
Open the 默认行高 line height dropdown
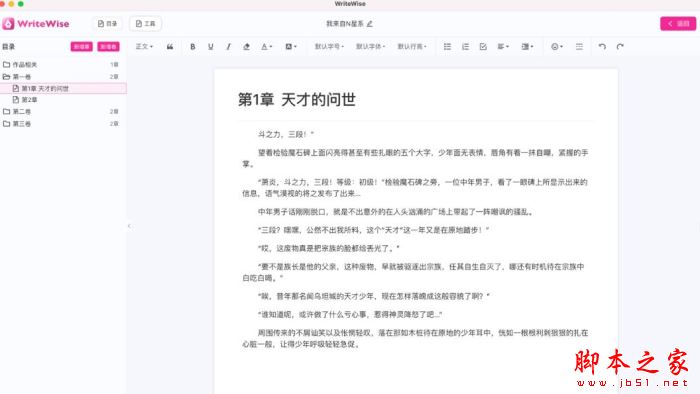412,46
